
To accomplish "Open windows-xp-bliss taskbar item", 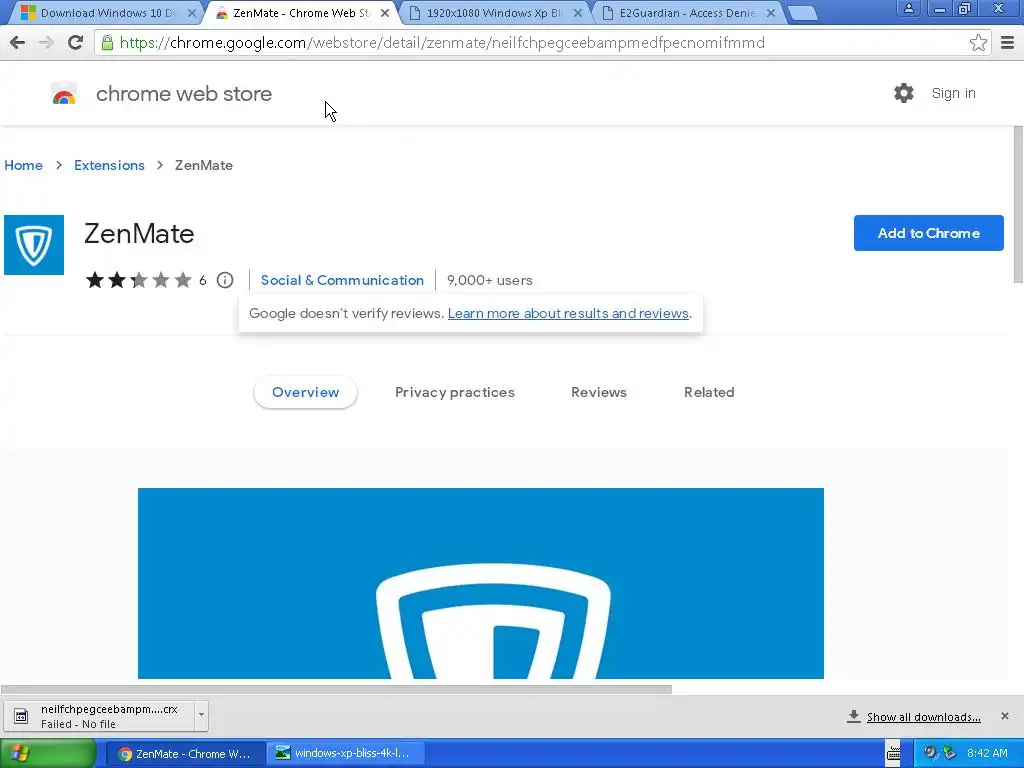I will click(346, 754).
